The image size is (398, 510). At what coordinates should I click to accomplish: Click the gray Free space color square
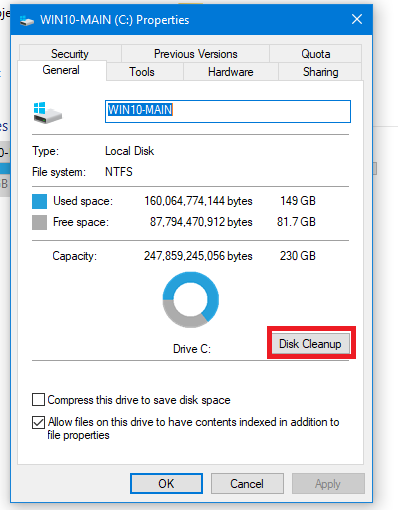(x=39, y=222)
